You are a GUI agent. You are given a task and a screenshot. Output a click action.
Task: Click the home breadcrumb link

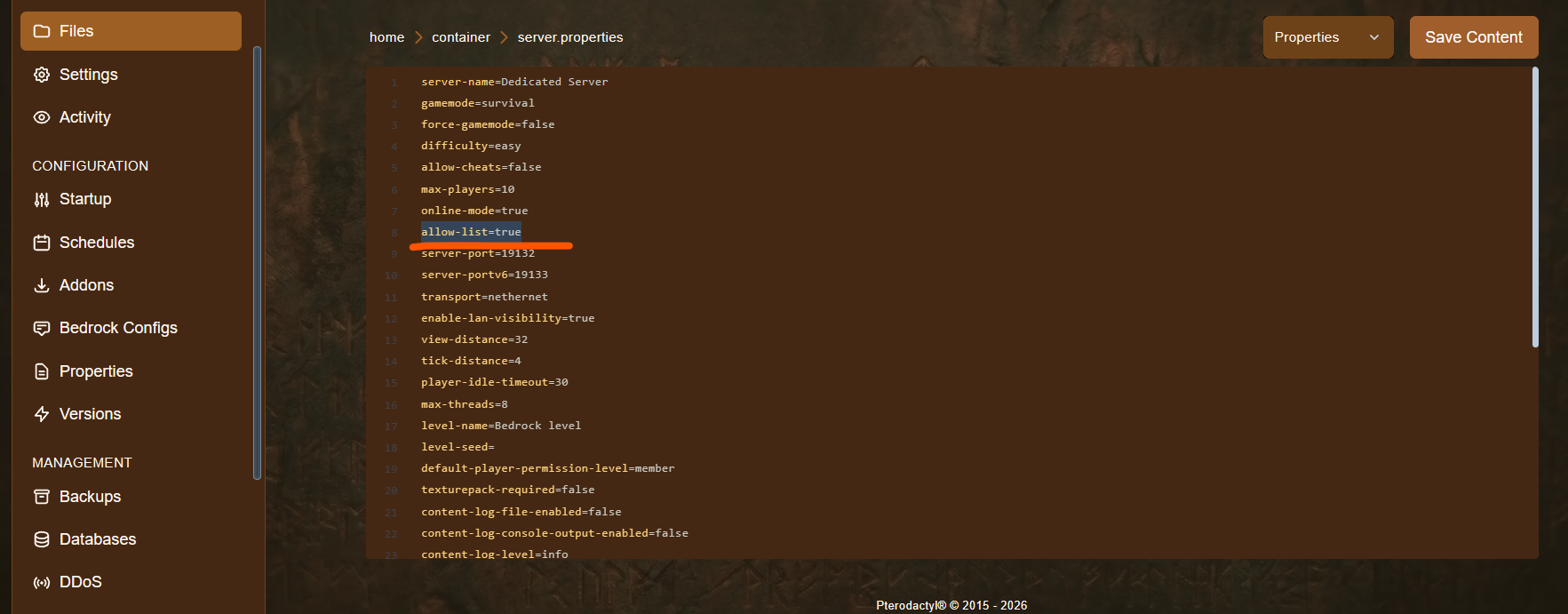click(x=386, y=37)
